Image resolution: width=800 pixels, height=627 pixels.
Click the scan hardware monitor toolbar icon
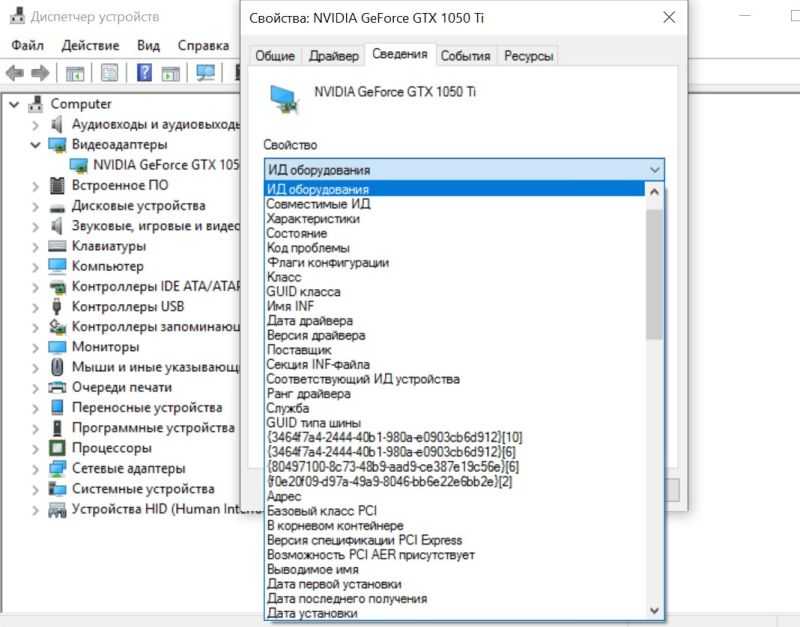click(x=206, y=73)
